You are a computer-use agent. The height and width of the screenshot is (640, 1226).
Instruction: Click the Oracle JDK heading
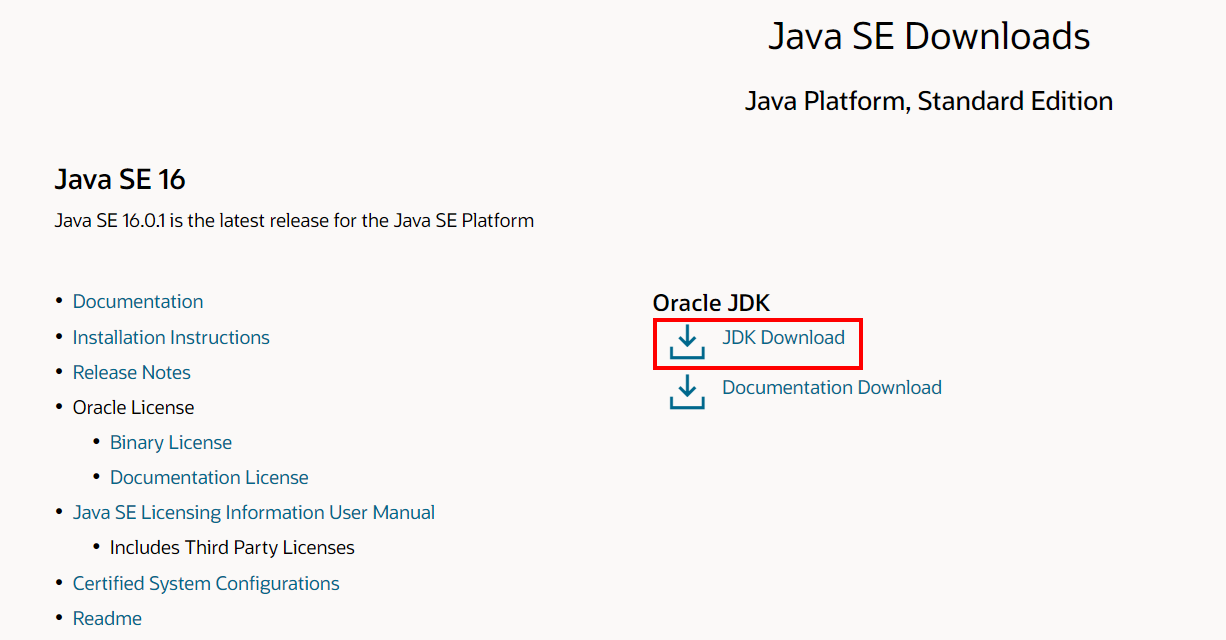pyautogui.click(x=711, y=303)
